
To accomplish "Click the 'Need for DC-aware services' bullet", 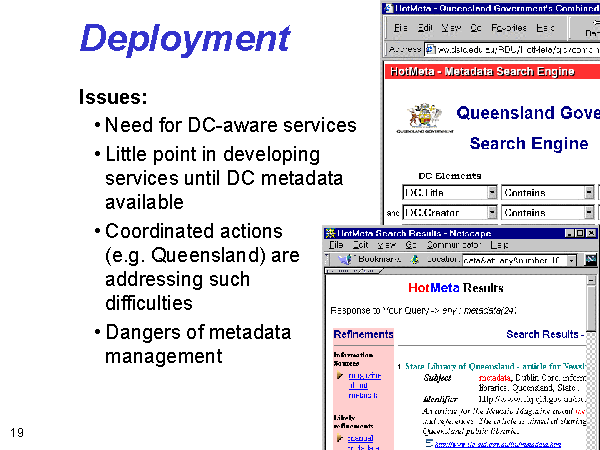I will [x=230, y=125].
